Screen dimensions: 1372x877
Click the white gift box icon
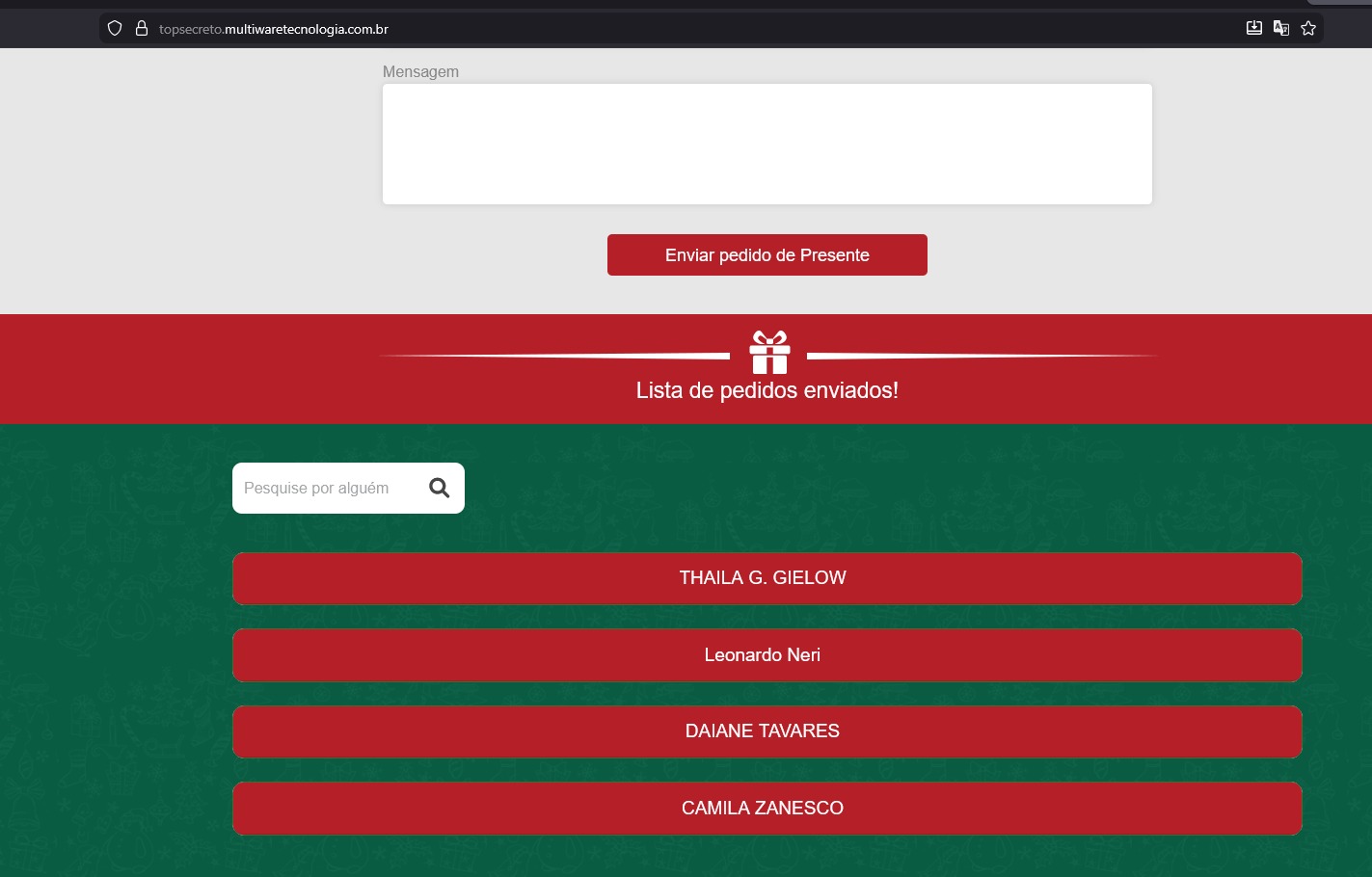click(769, 353)
